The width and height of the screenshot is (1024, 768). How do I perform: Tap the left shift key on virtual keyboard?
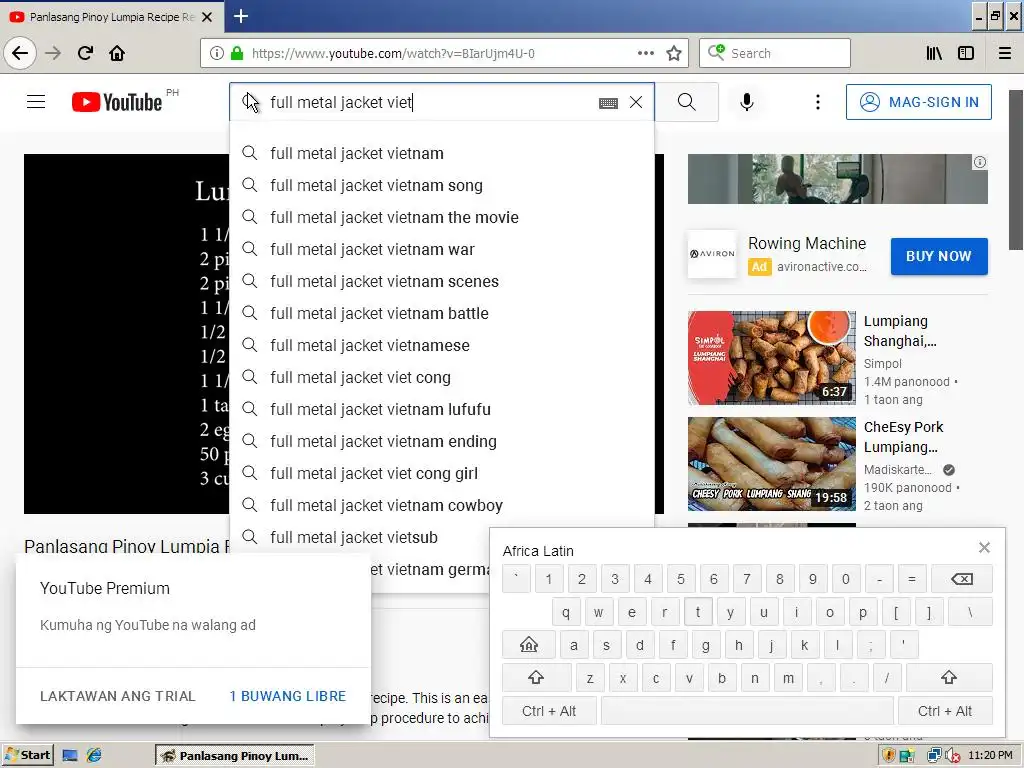(536, 677)
